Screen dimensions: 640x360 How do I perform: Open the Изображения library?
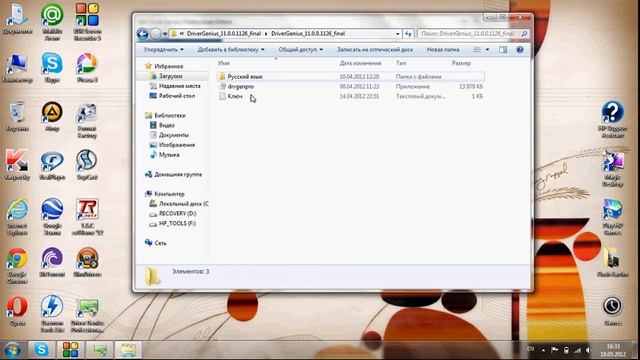point(176,145)
